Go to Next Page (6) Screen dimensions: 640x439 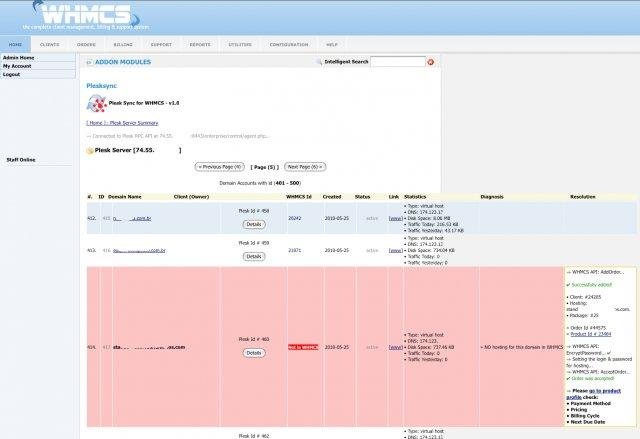click(305, 167)
